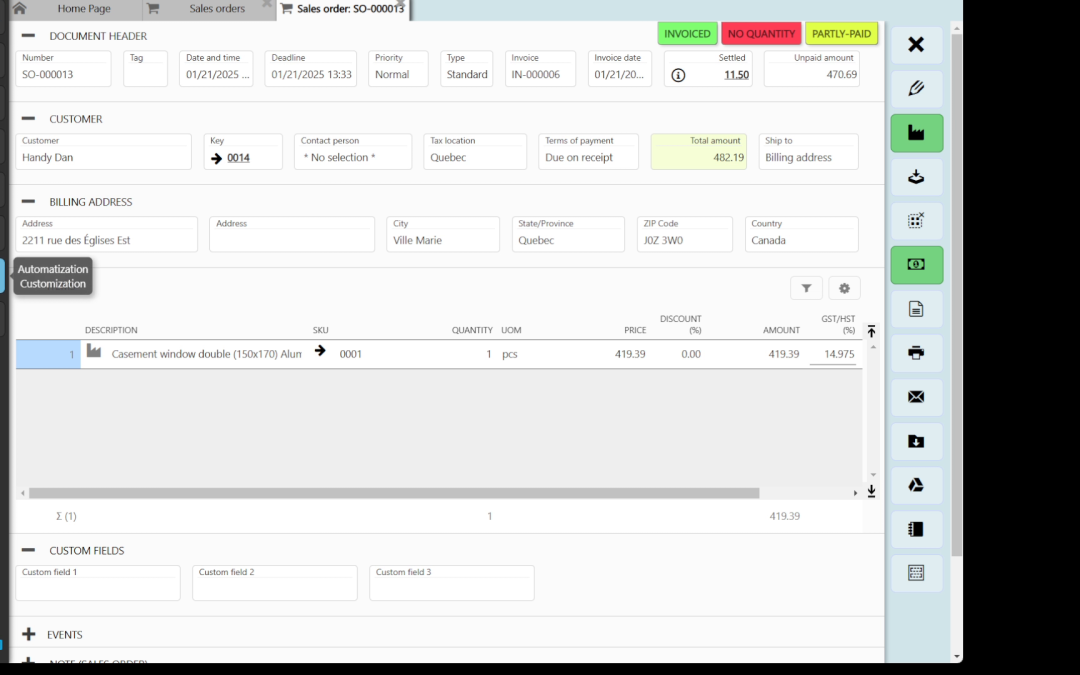Expand the EVENTS section
The width and height of the screenshot is (1080, 675).
pos(28,634)
